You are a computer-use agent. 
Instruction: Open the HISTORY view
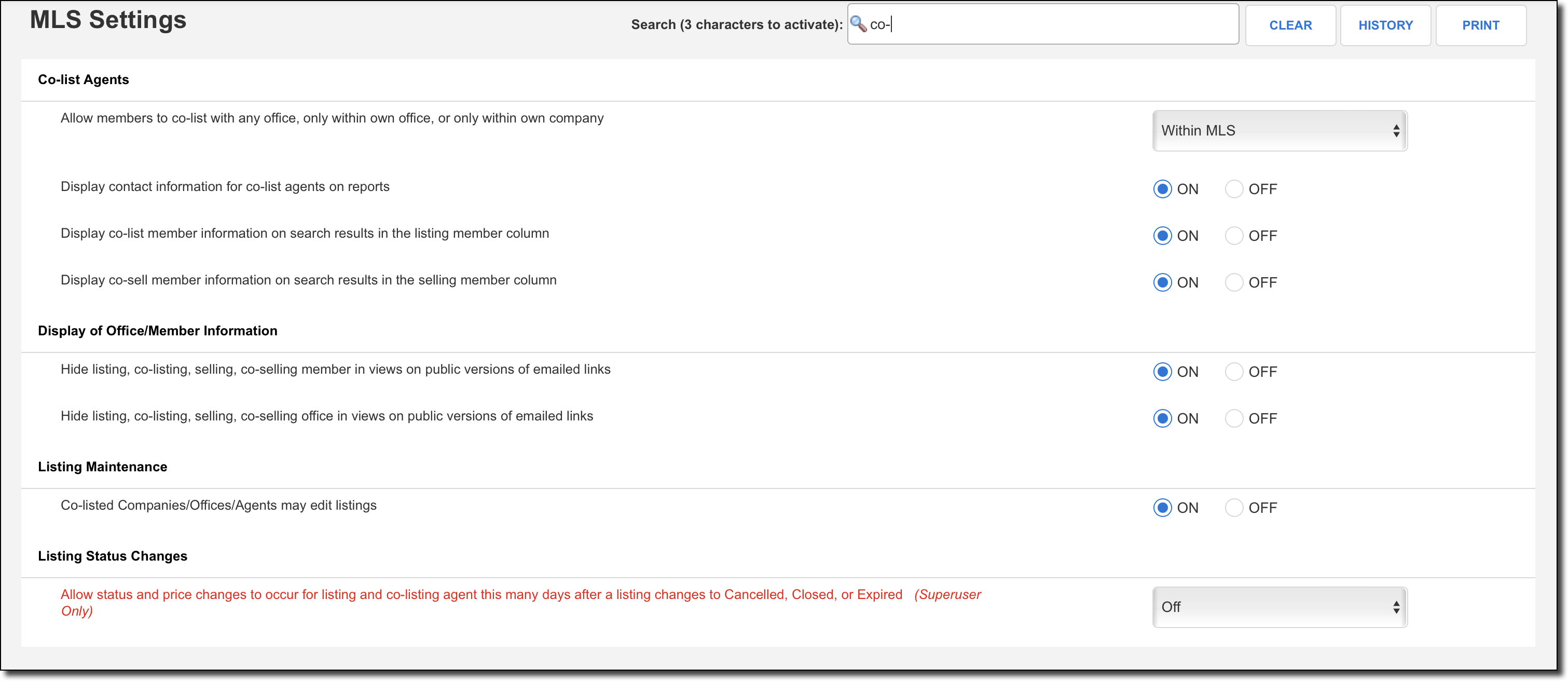(1385, 25)
